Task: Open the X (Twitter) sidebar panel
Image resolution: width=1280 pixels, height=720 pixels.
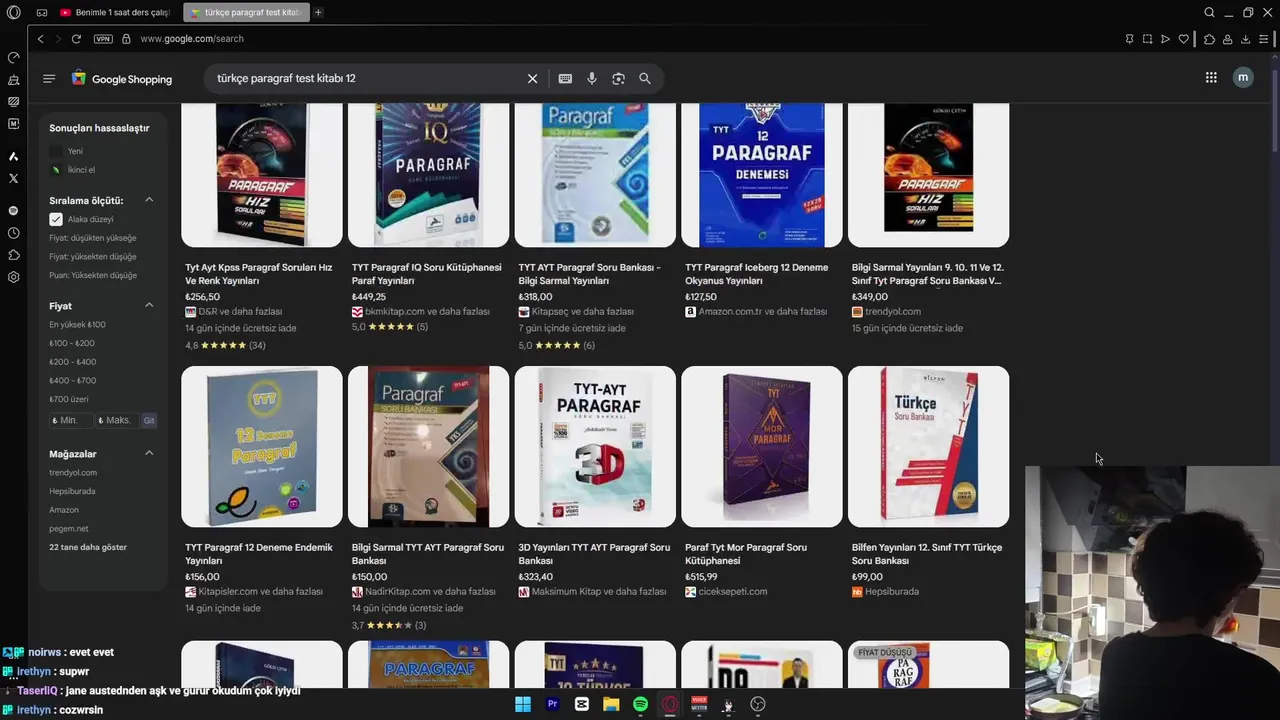Action: (13, 178)
